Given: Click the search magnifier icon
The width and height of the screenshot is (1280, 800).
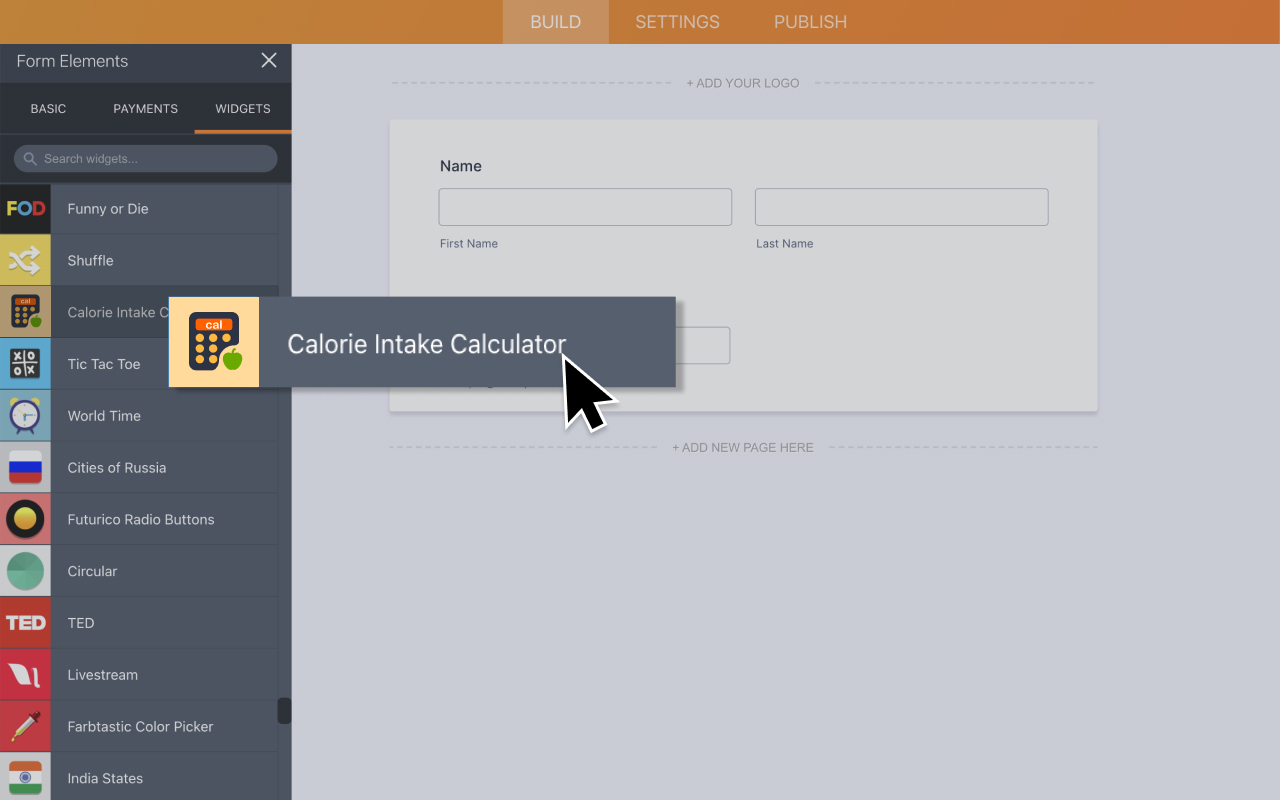Looking at the screenshot, I should pyautogui.click(x=30, y=158).
